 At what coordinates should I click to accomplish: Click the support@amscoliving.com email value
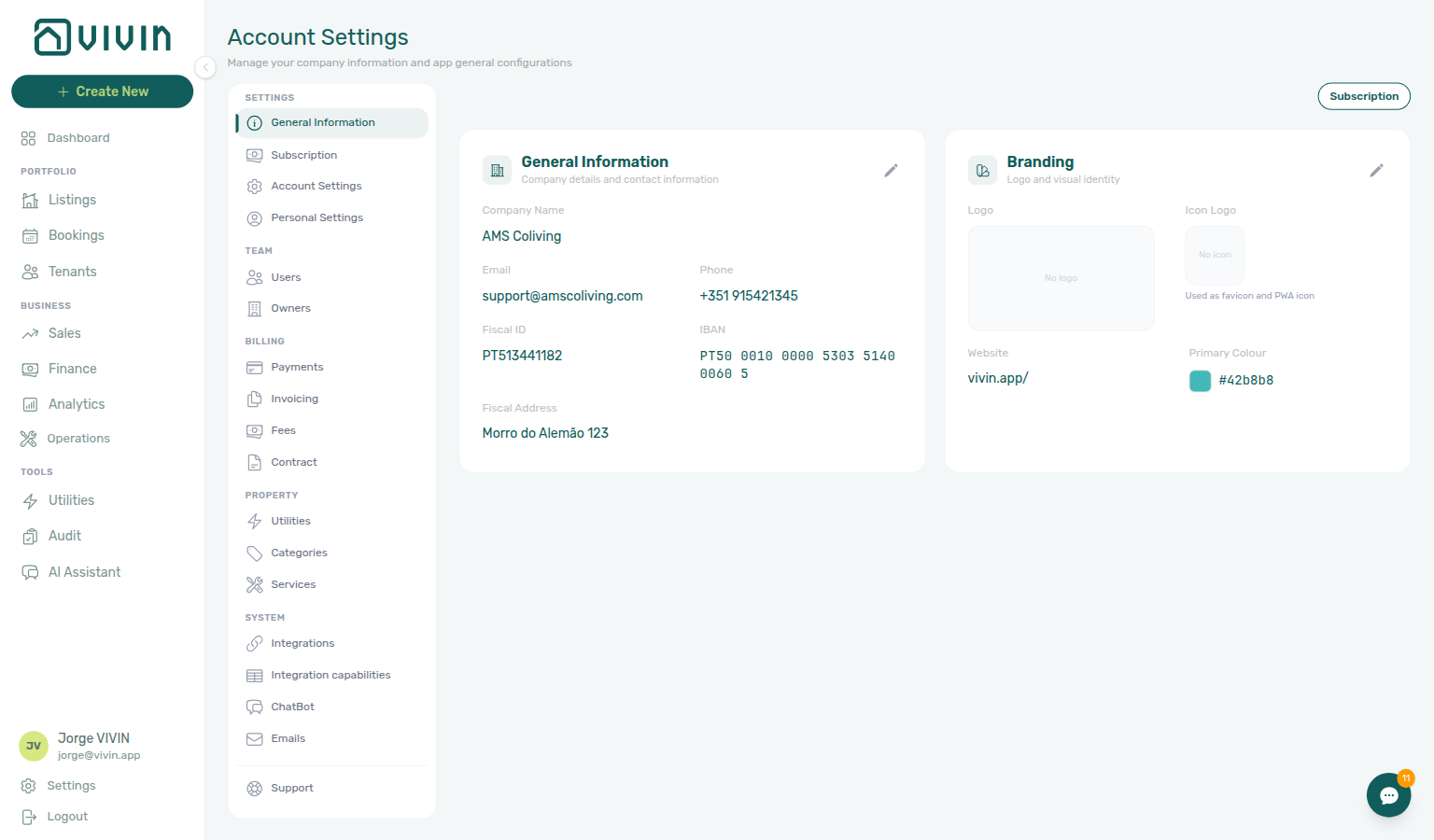point(562,296)
